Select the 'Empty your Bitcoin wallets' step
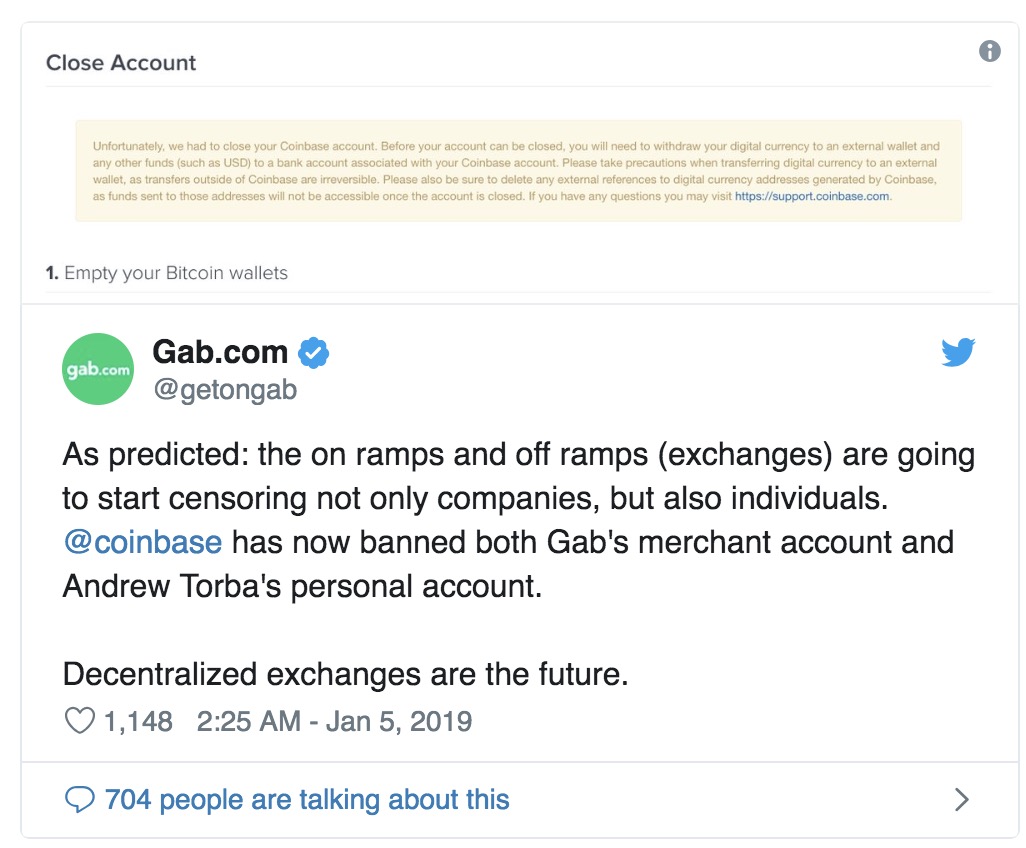The height and width of the screenshot is (848, 1026). pyautogui.click(x=176, y=273)
